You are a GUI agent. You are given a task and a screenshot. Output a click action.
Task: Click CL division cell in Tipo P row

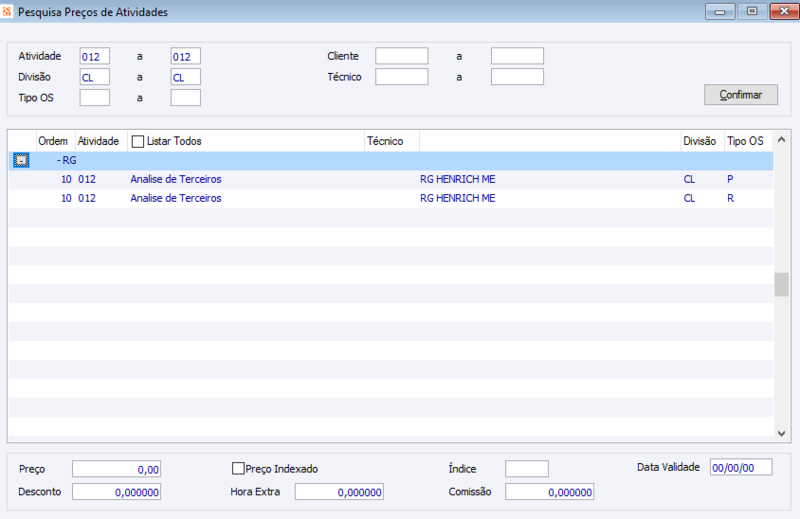pos(689,179)
